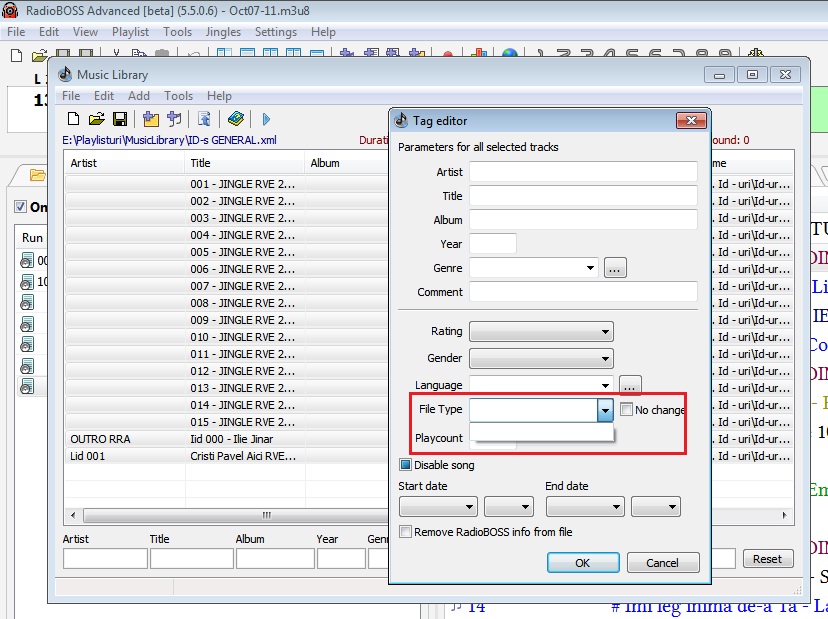Click the add folder with options icon

click(x=174, y=119)
